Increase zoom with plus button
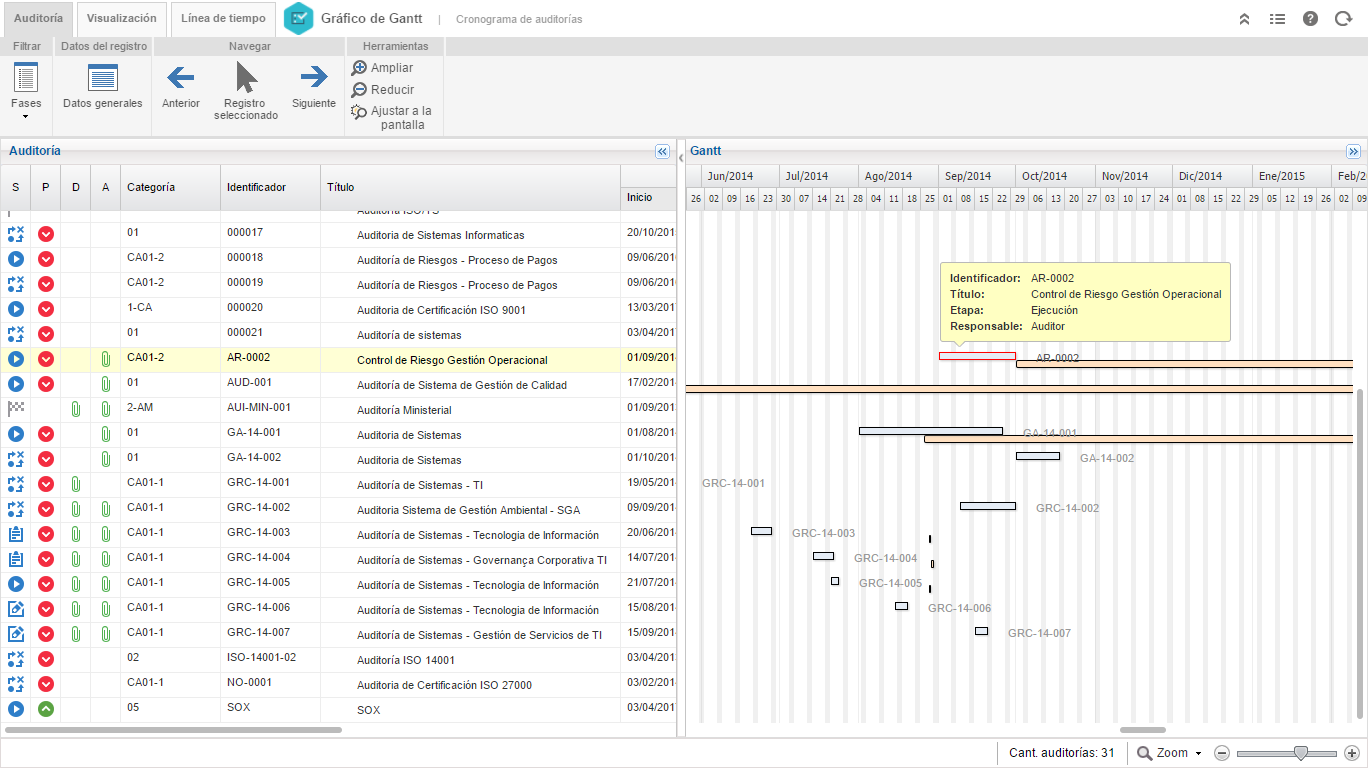The width and height of the screenshot is (1368, 768). [1352, 753]
